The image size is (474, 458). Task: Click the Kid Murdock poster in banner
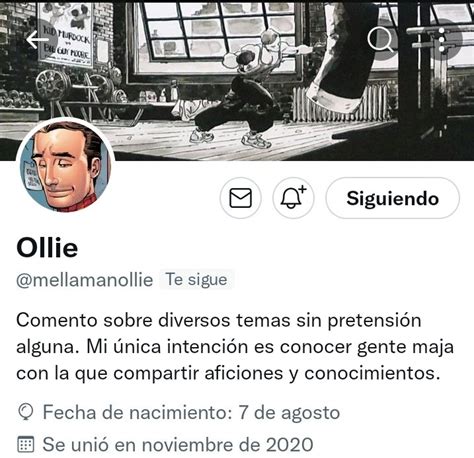coord(65,35)
